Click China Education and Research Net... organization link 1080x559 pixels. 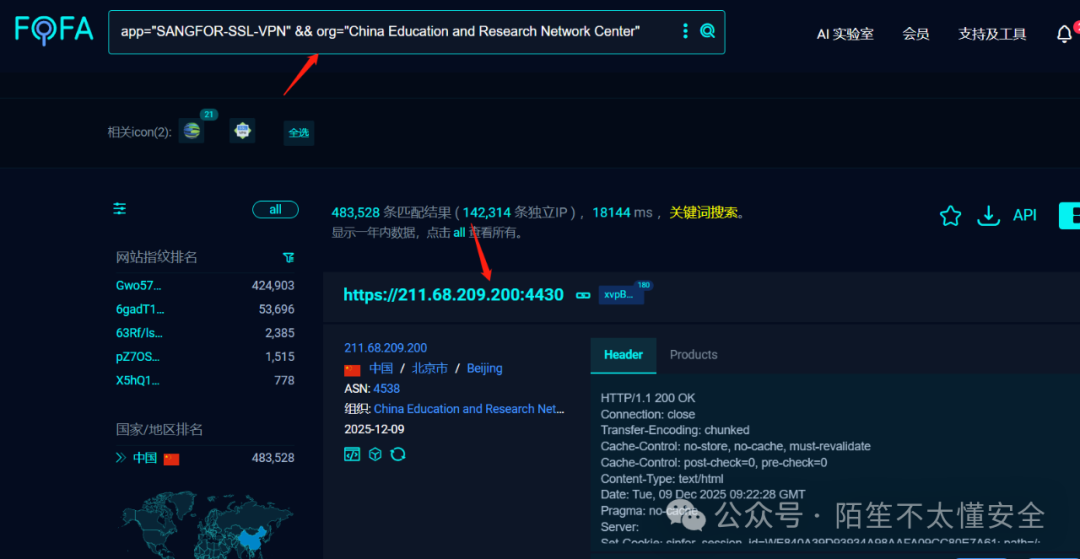point(469,409)
